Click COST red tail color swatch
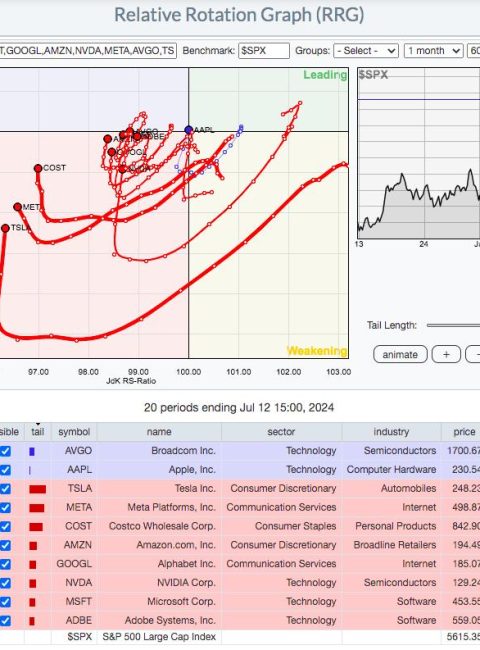Image resolution: width=480 pixels, height=650 pixels. (x=36, y=527)
